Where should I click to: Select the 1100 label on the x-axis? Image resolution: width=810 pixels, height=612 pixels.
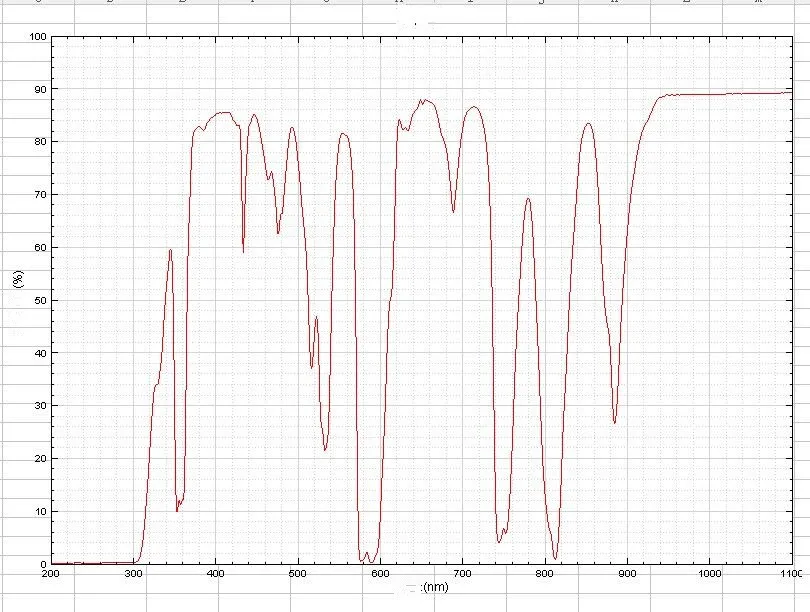click(x=790, y=574)
